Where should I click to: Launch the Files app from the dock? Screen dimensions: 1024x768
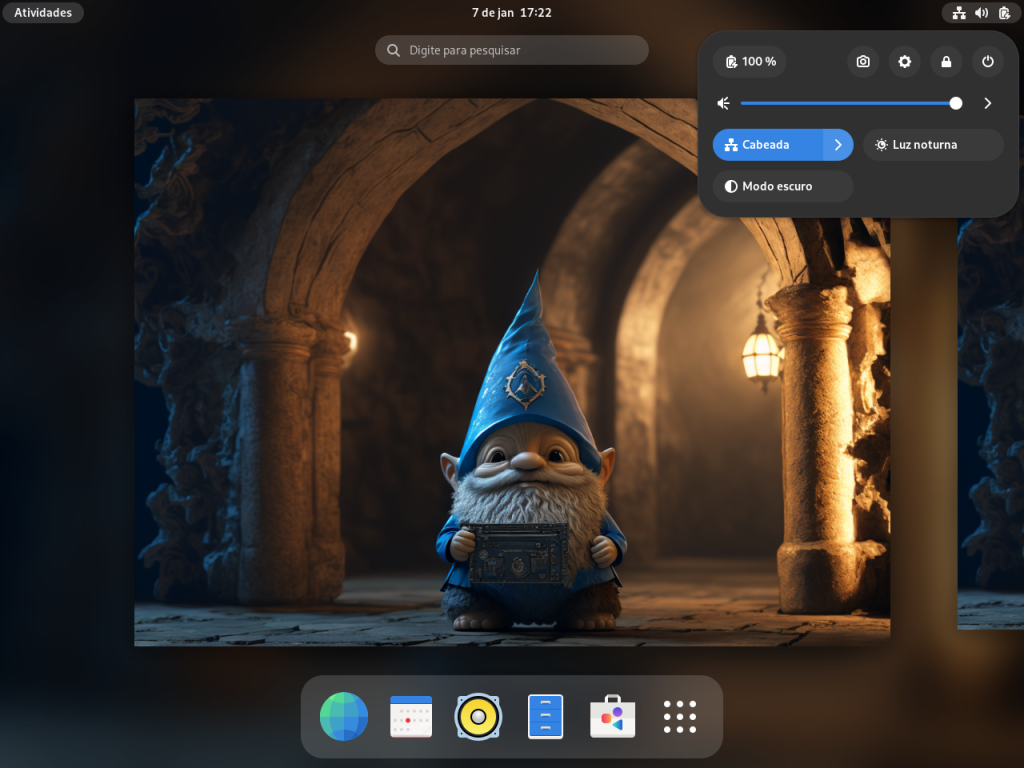[x=545, y=716]
